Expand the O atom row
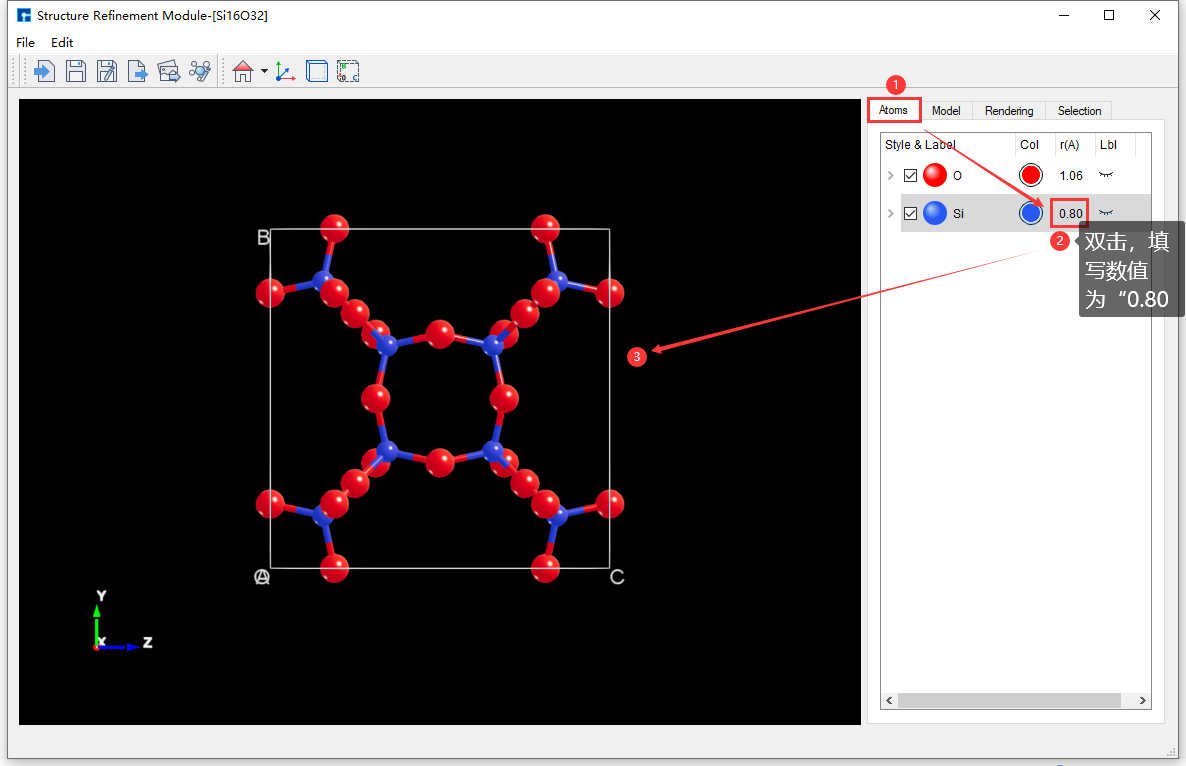The height and width of the screenshot is (766, 1186). pyautogui.click(x=890, y=176)
